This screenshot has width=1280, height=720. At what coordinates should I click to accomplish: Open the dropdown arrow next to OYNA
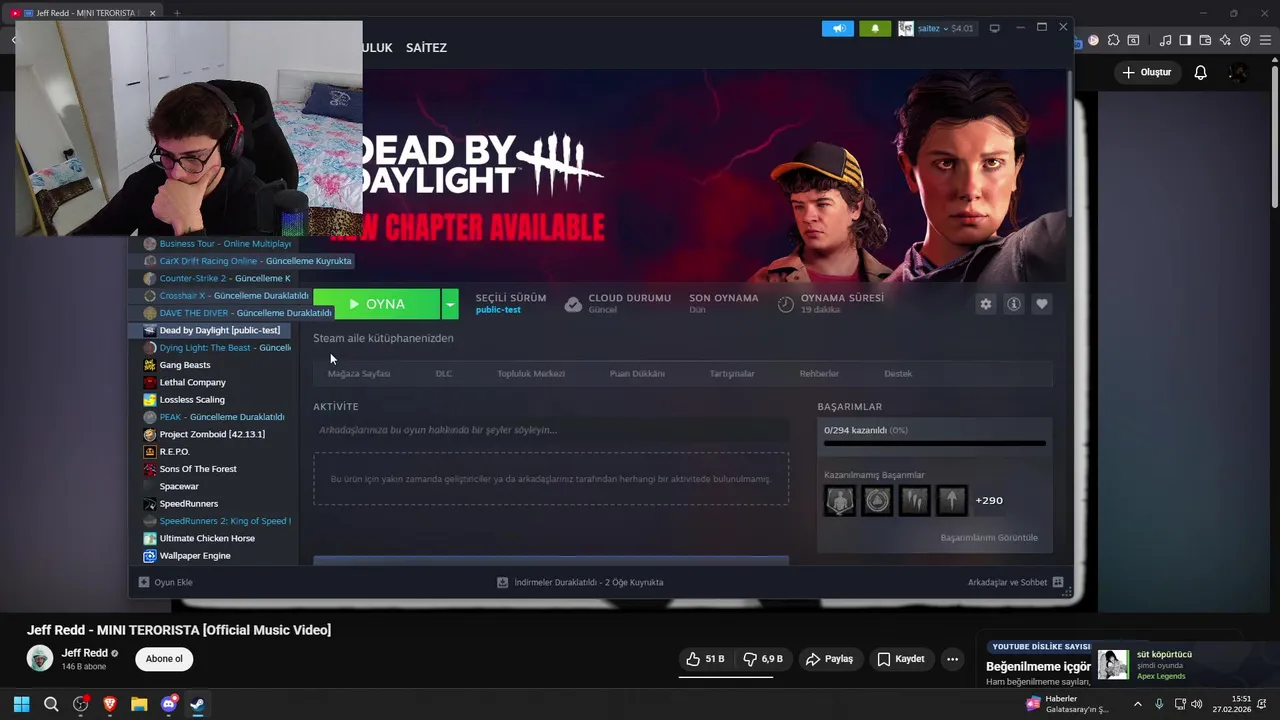450,304
